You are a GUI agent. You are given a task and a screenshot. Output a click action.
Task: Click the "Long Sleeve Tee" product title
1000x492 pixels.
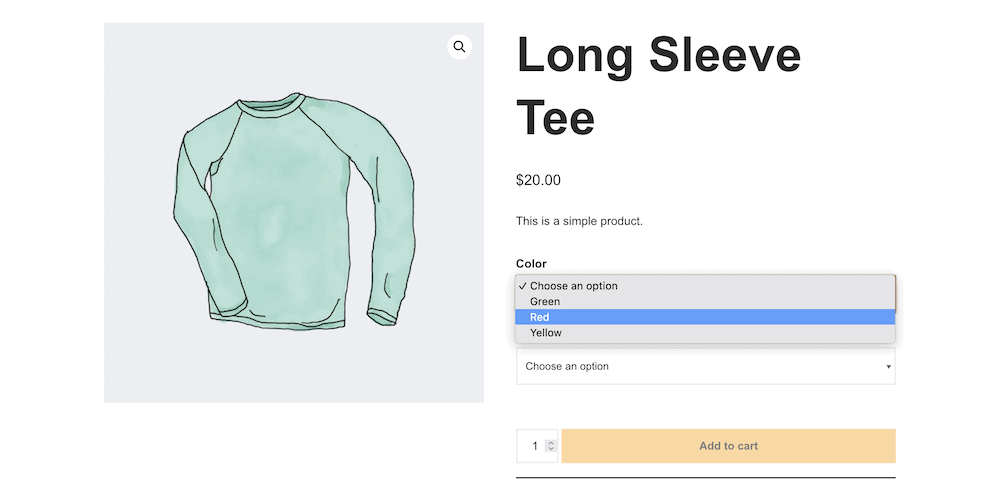pos(658,87)
